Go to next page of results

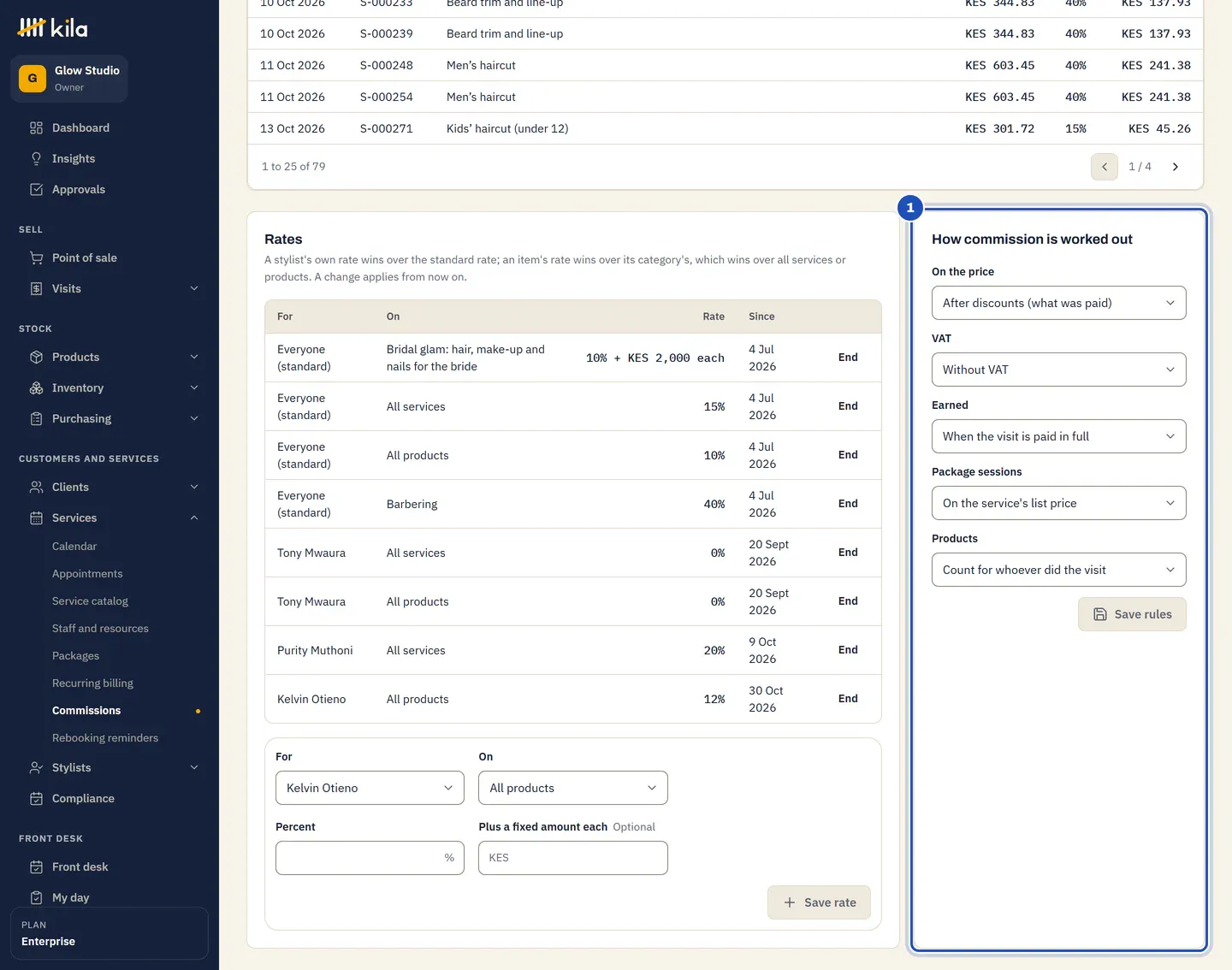click(1176, 167)
